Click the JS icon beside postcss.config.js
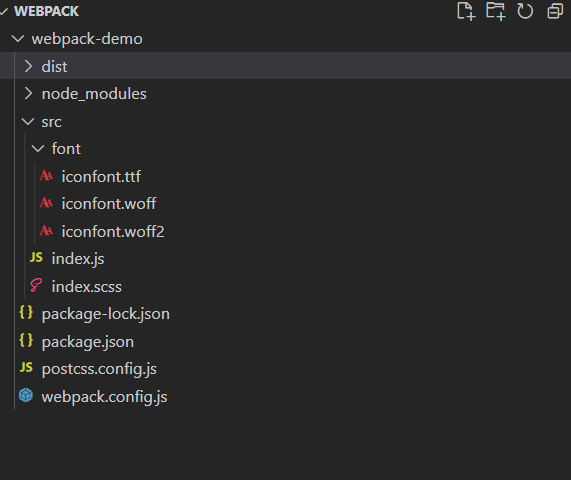Viewport: 571px width, 480px height. pos(26,367)
